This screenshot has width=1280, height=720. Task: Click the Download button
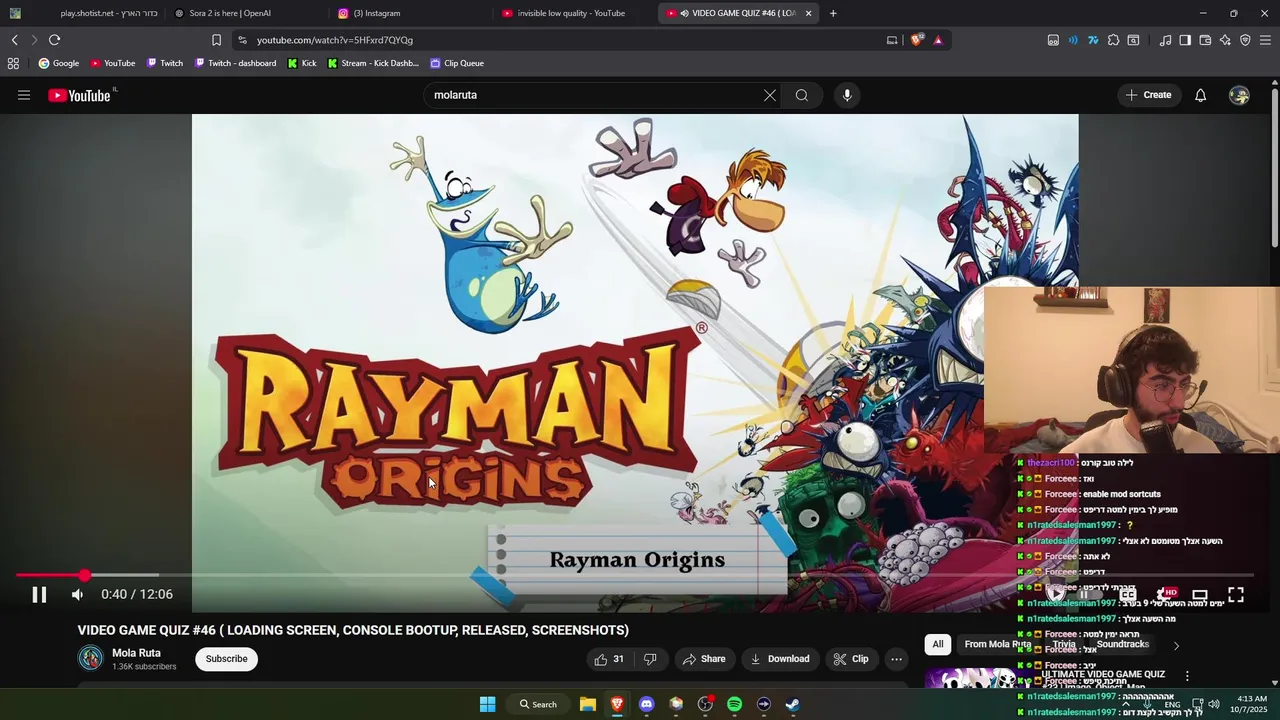point(780,659)
